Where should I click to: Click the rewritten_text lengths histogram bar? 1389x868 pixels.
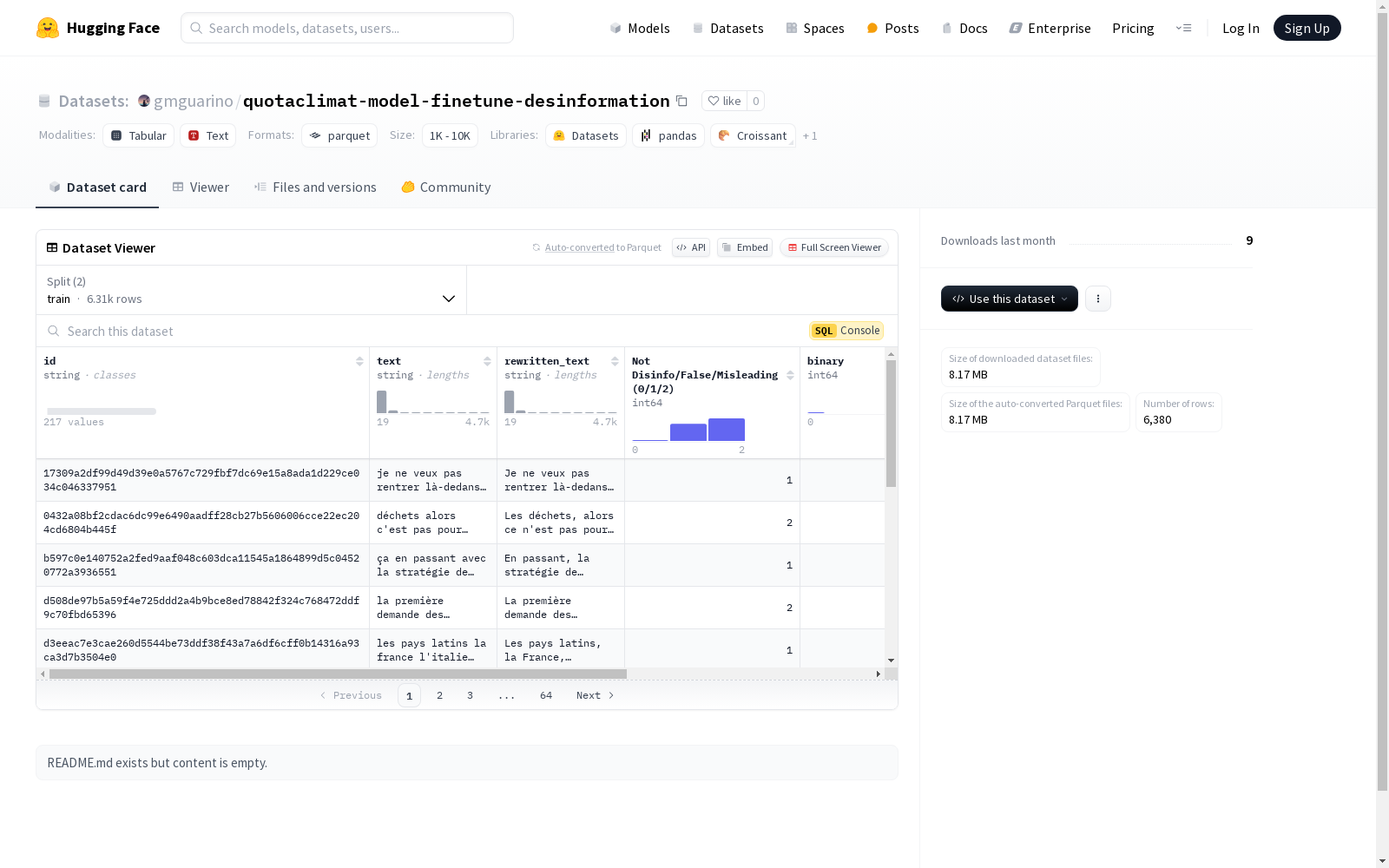coord(510,402)
